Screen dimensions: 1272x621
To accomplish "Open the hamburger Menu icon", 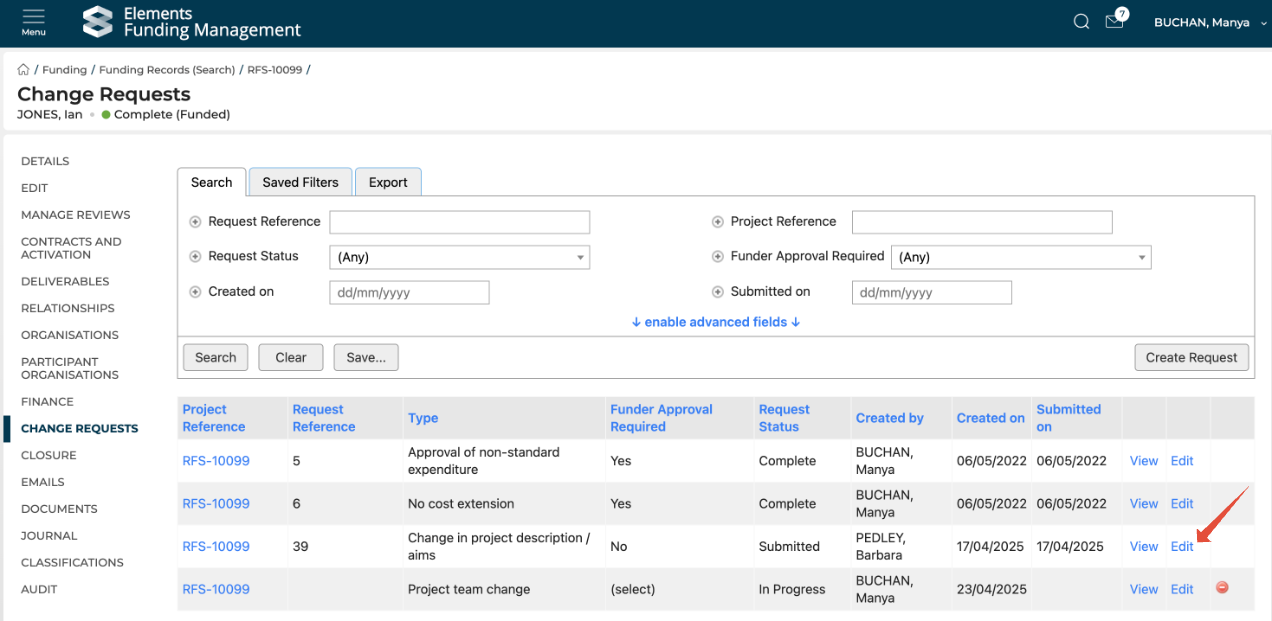I will (33, 22).
